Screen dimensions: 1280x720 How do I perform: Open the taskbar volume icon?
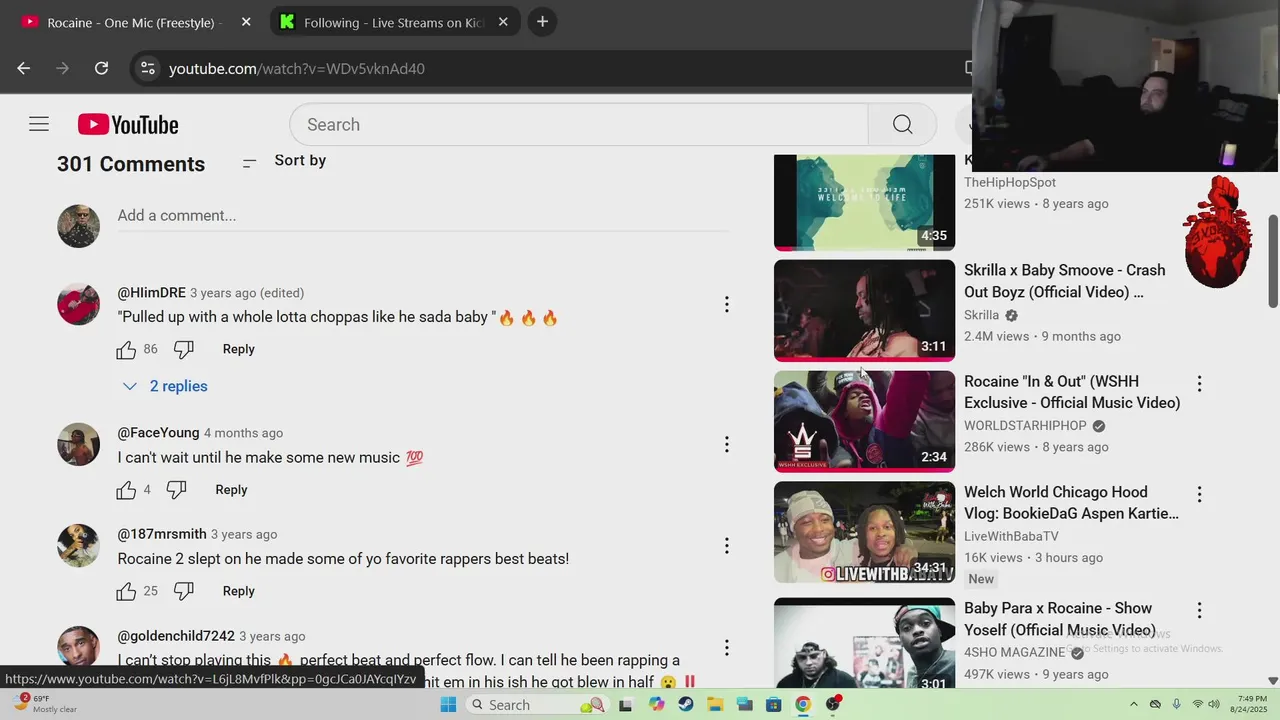pos(1216,704)
